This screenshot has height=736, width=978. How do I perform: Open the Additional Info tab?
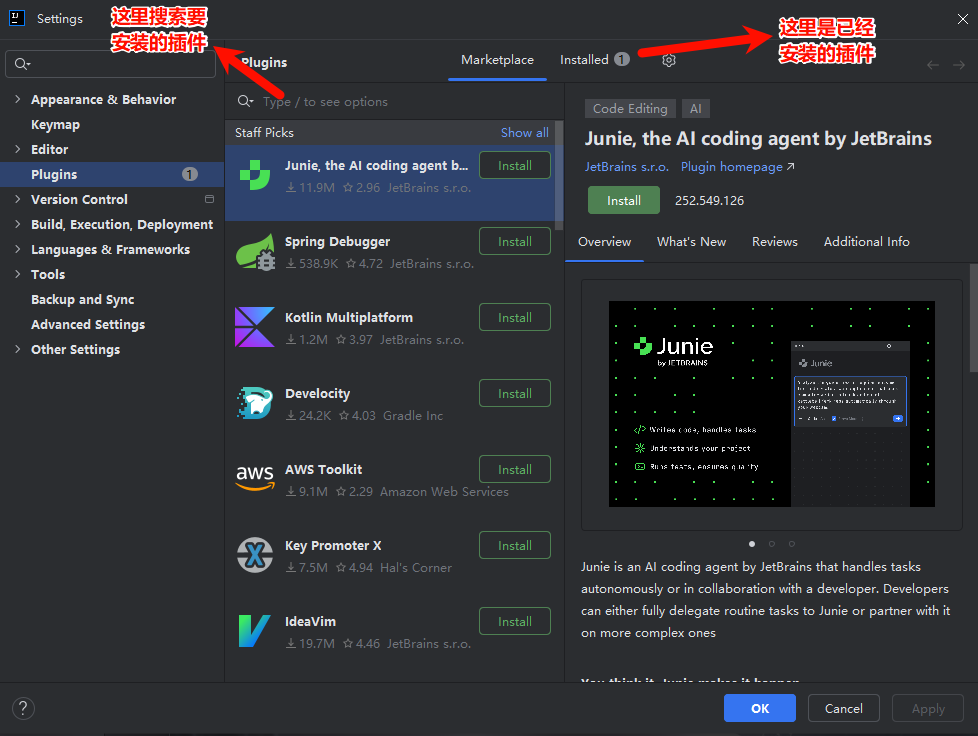point(866,242)
